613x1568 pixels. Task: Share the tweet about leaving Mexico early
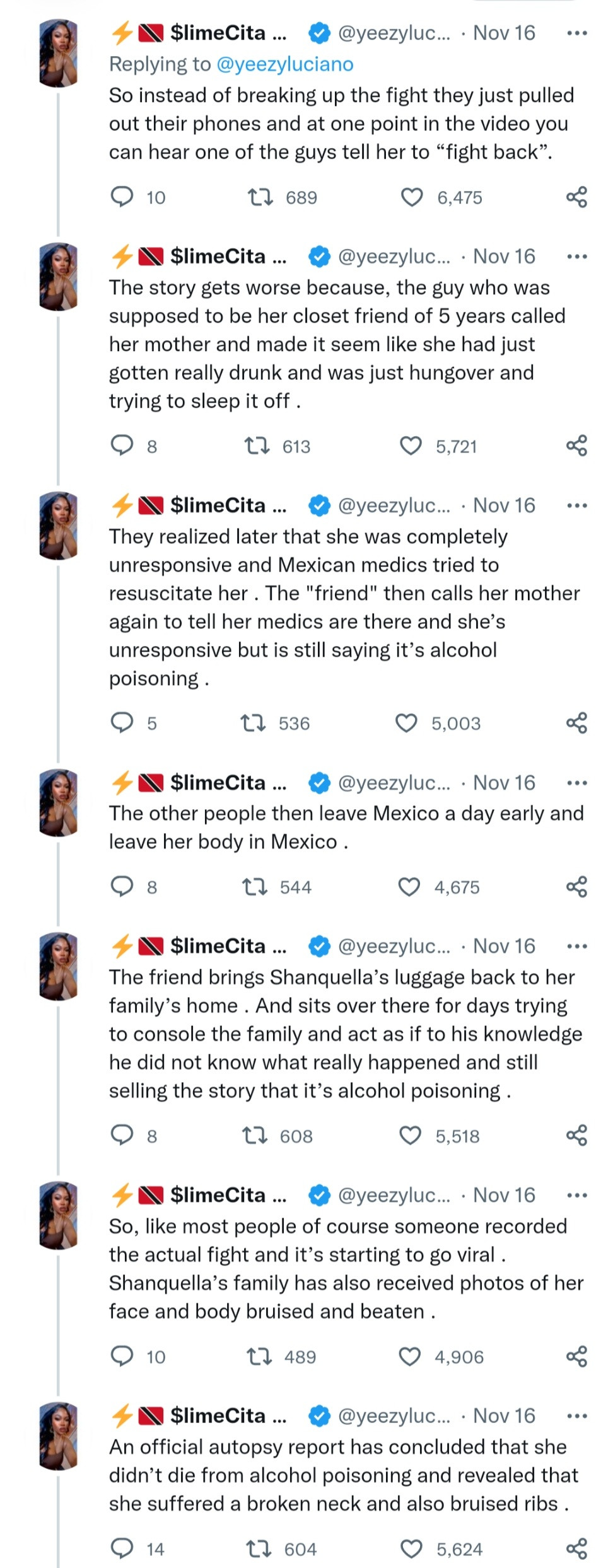tap(576, 887)
